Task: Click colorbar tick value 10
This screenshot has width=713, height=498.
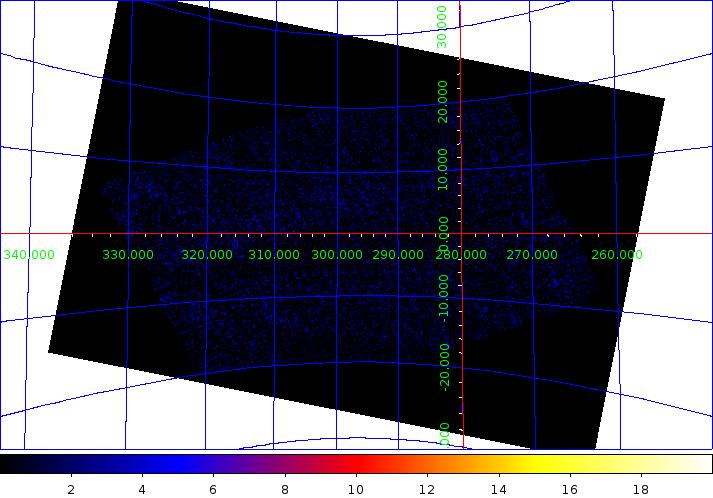Action: click(356, 489)
